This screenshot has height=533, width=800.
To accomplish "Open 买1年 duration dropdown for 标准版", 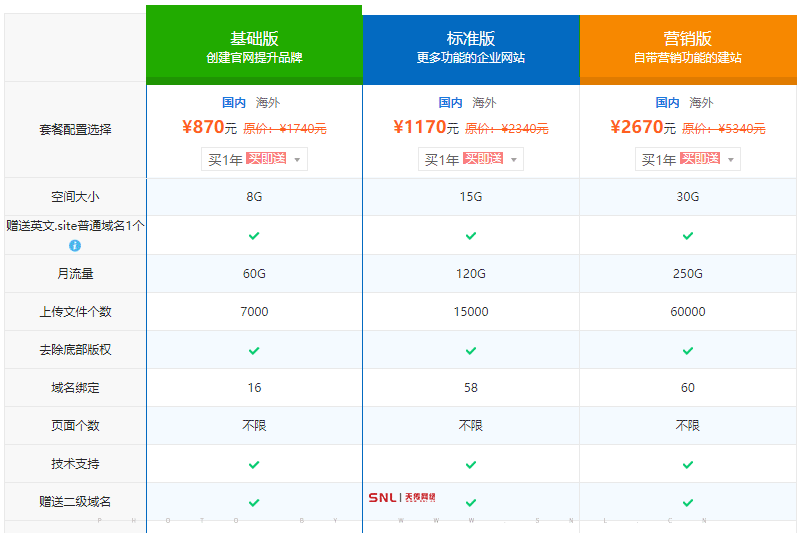I will click(x=471, y=159).
